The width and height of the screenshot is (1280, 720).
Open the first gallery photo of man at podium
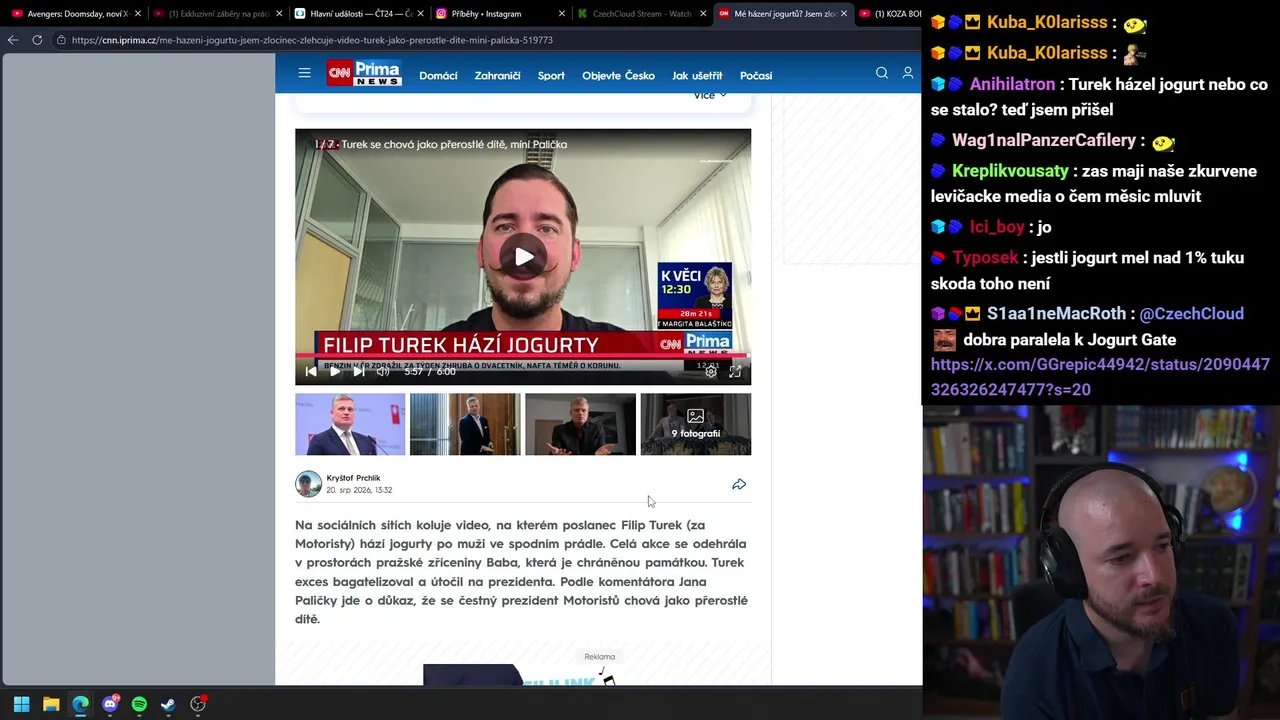point(350,424)
